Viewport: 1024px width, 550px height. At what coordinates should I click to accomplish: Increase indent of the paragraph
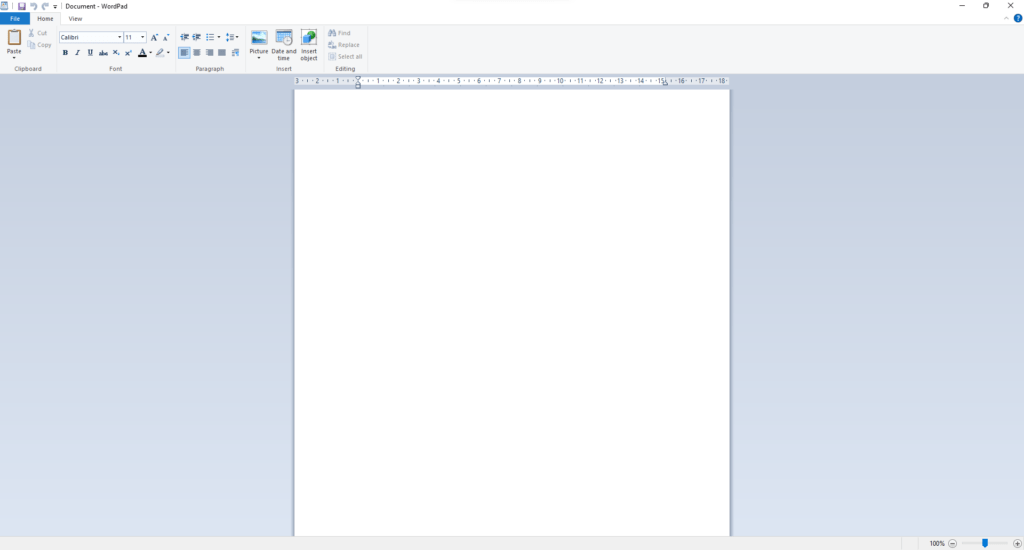197,37
